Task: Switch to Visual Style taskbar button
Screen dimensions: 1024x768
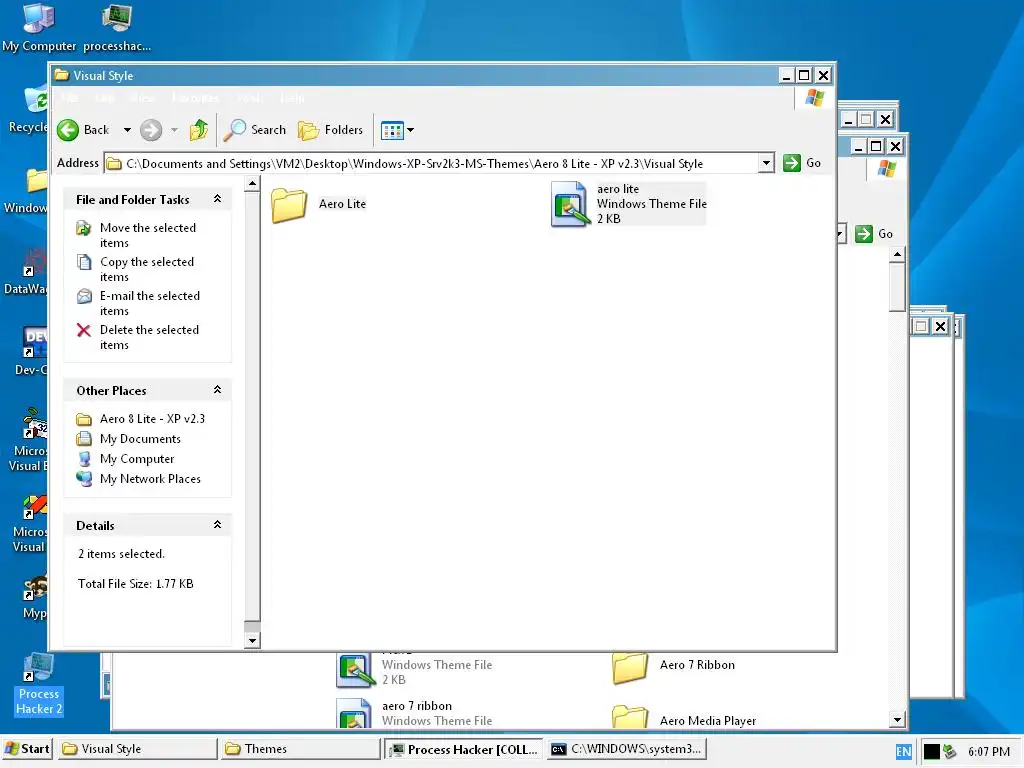Action: pos(136,749)
